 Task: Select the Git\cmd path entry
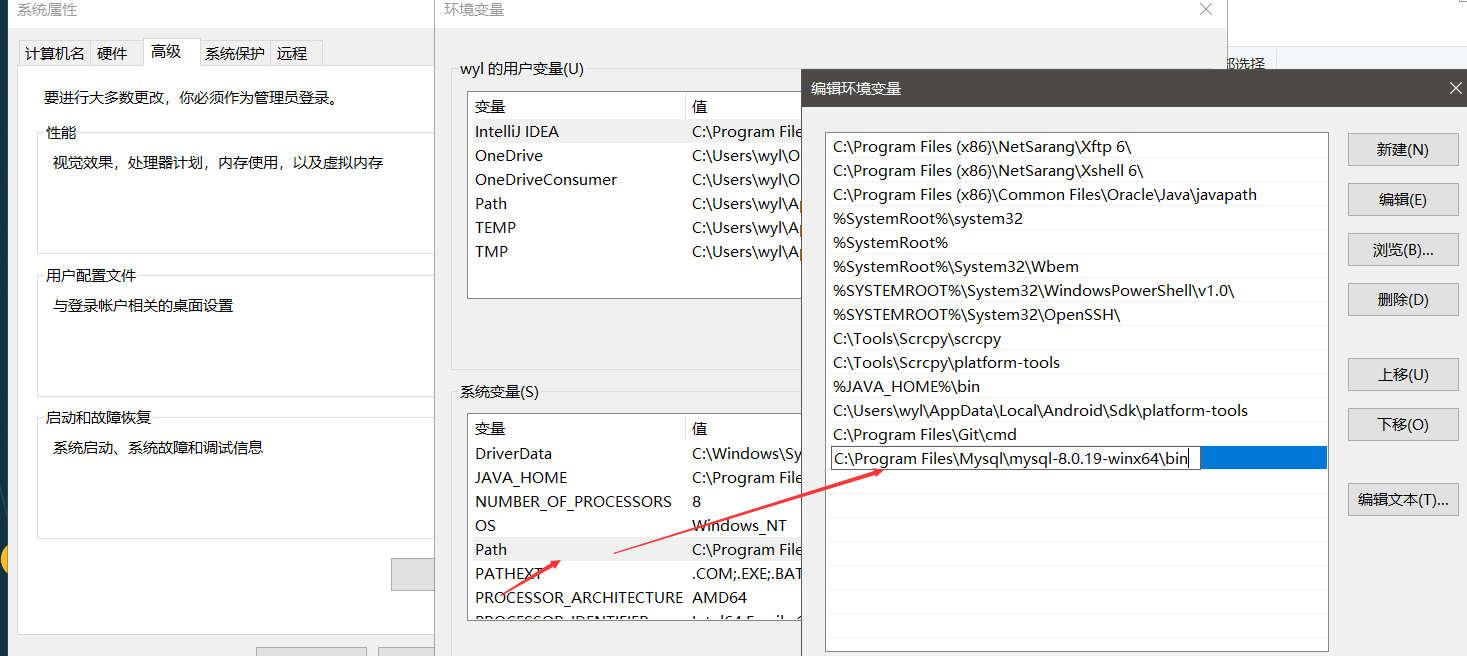click(x=1078, y=434)
